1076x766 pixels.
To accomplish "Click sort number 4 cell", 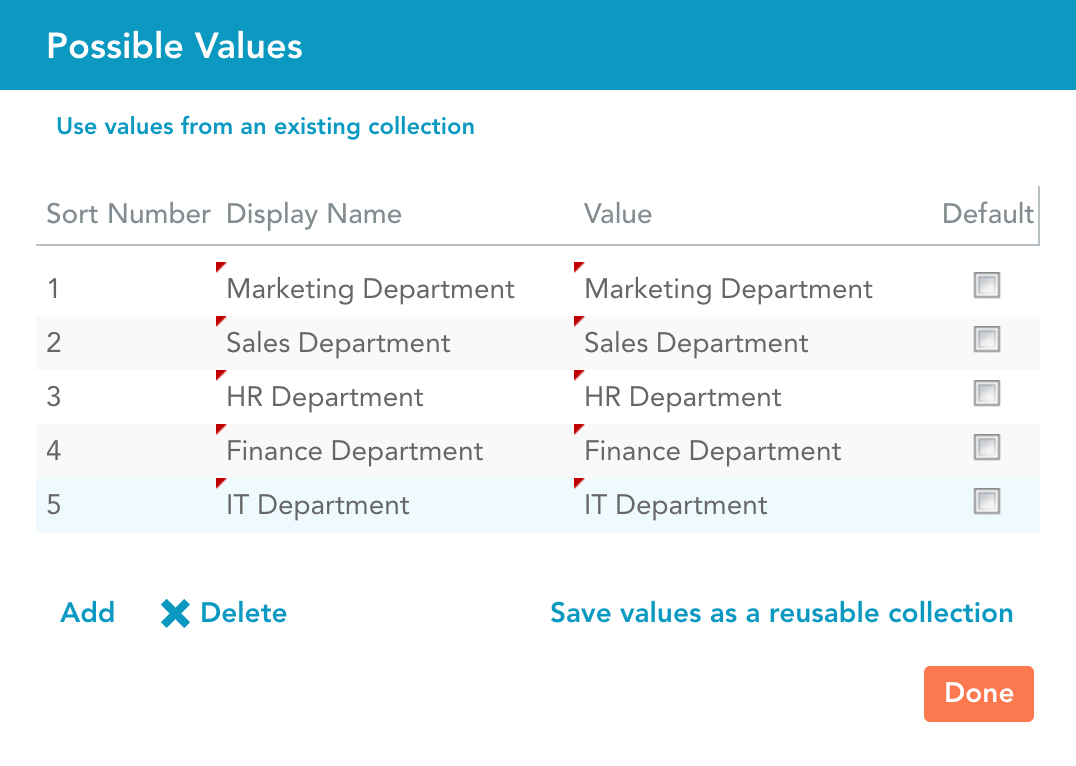I will click(126, 451).
